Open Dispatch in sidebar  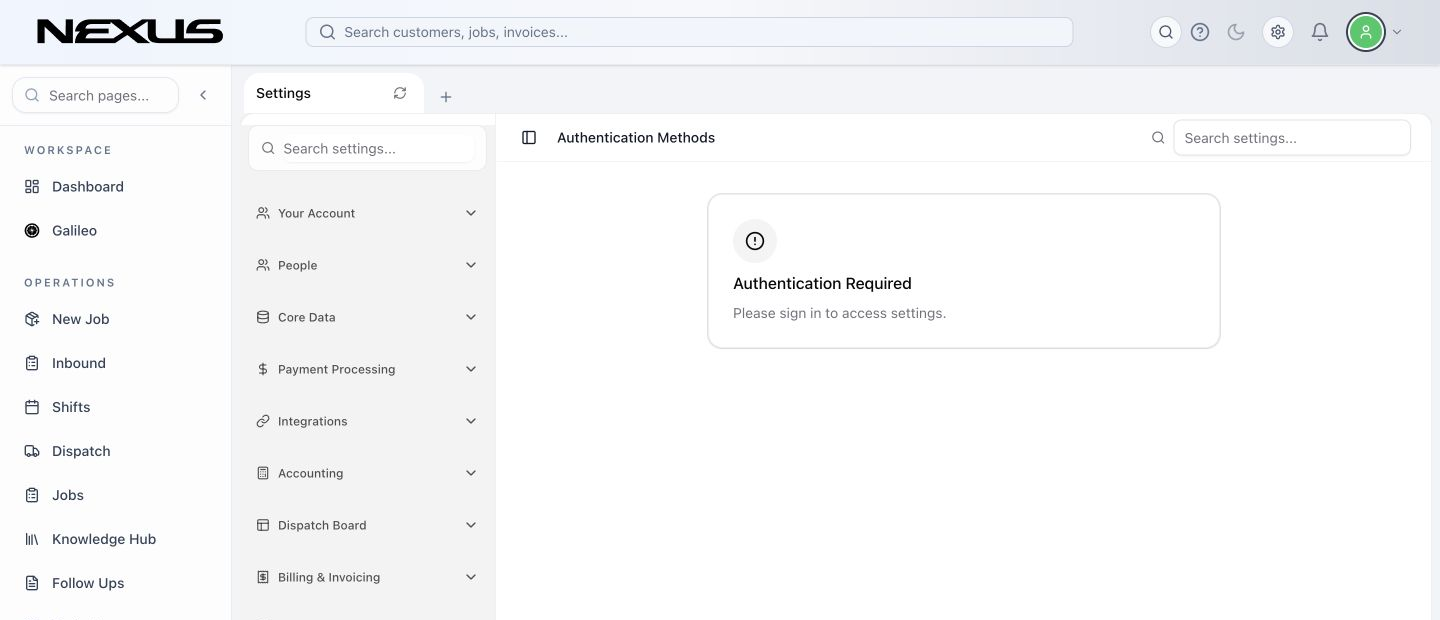81,451
